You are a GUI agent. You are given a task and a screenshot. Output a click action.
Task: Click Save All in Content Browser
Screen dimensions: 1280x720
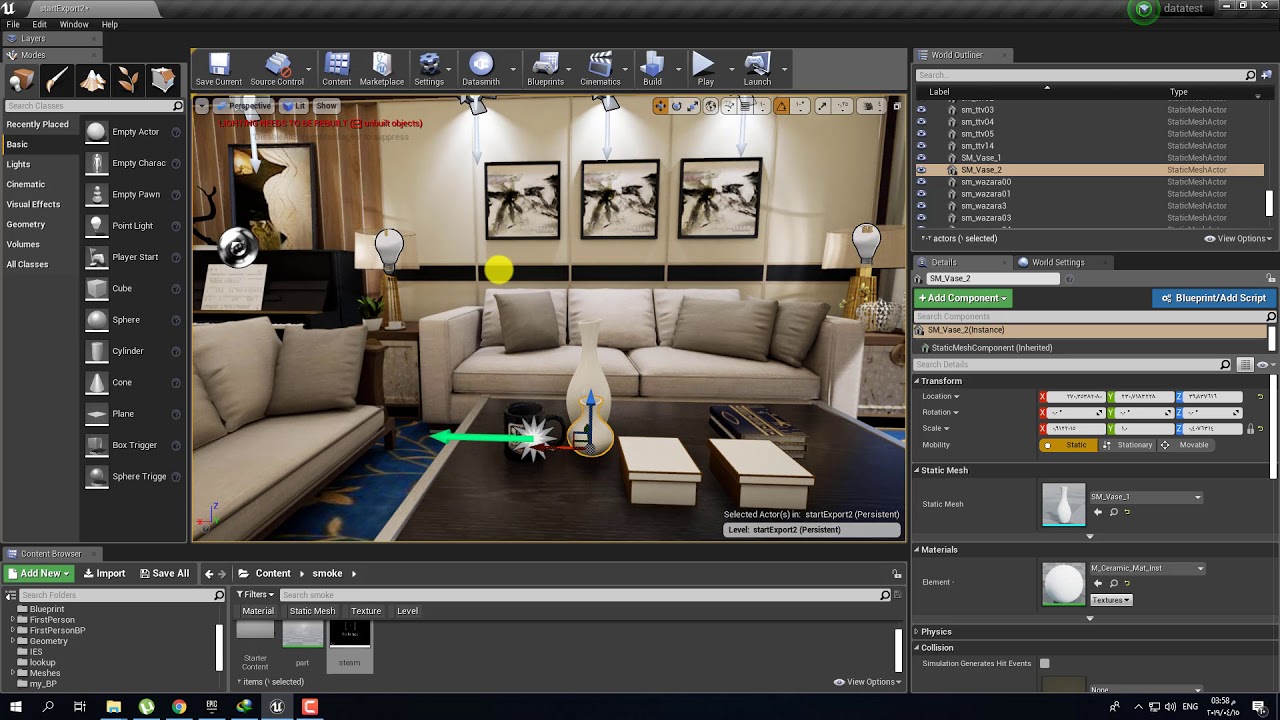pyautogui.click(x=164, y=574)
